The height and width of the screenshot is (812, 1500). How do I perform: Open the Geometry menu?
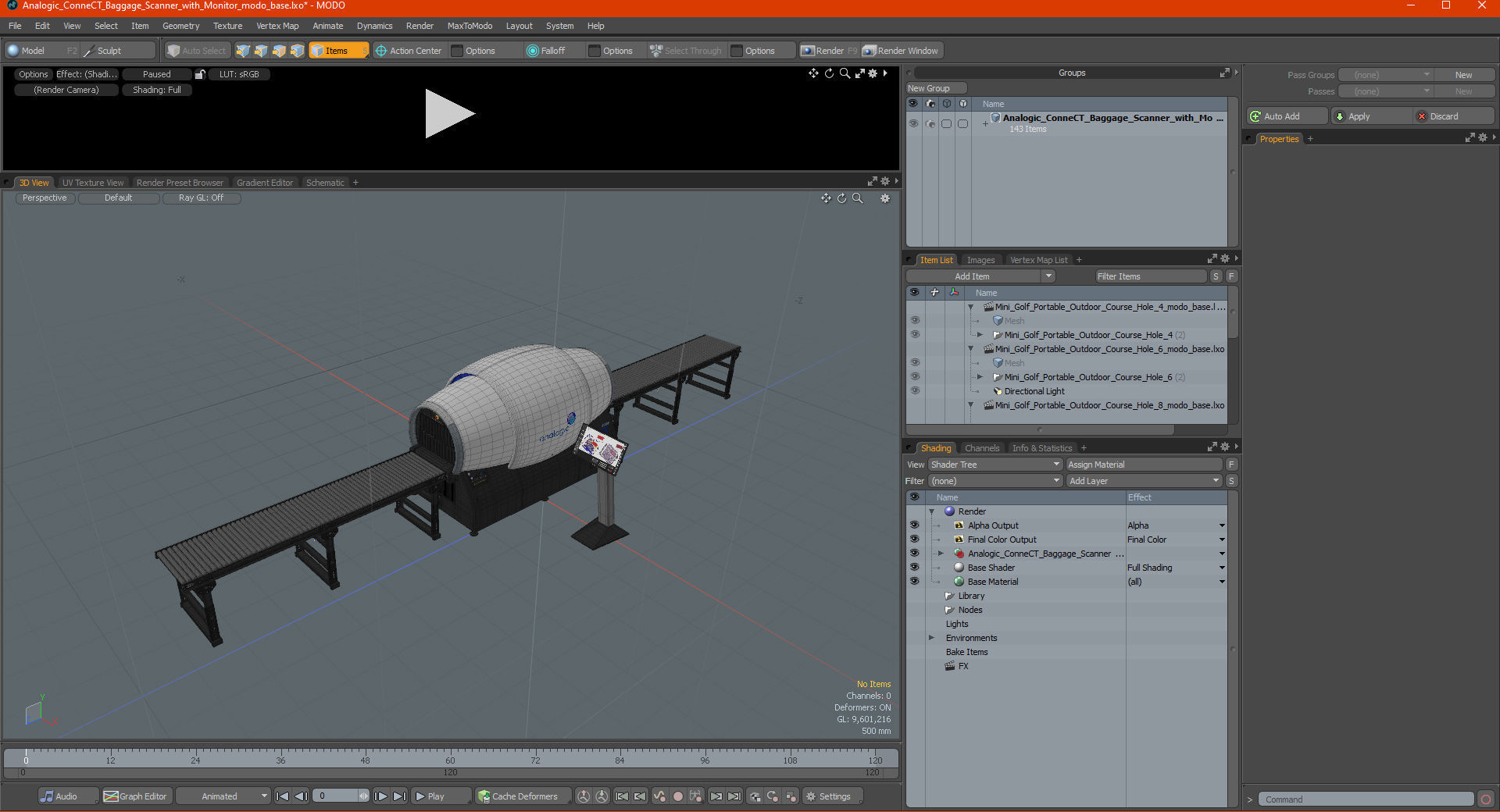click(180, 26)
